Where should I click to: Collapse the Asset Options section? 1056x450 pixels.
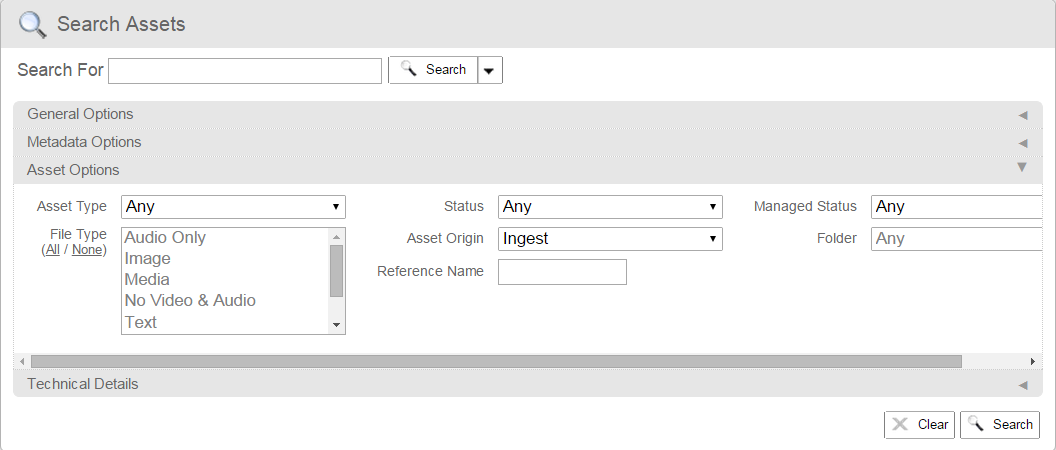(73, 170)
